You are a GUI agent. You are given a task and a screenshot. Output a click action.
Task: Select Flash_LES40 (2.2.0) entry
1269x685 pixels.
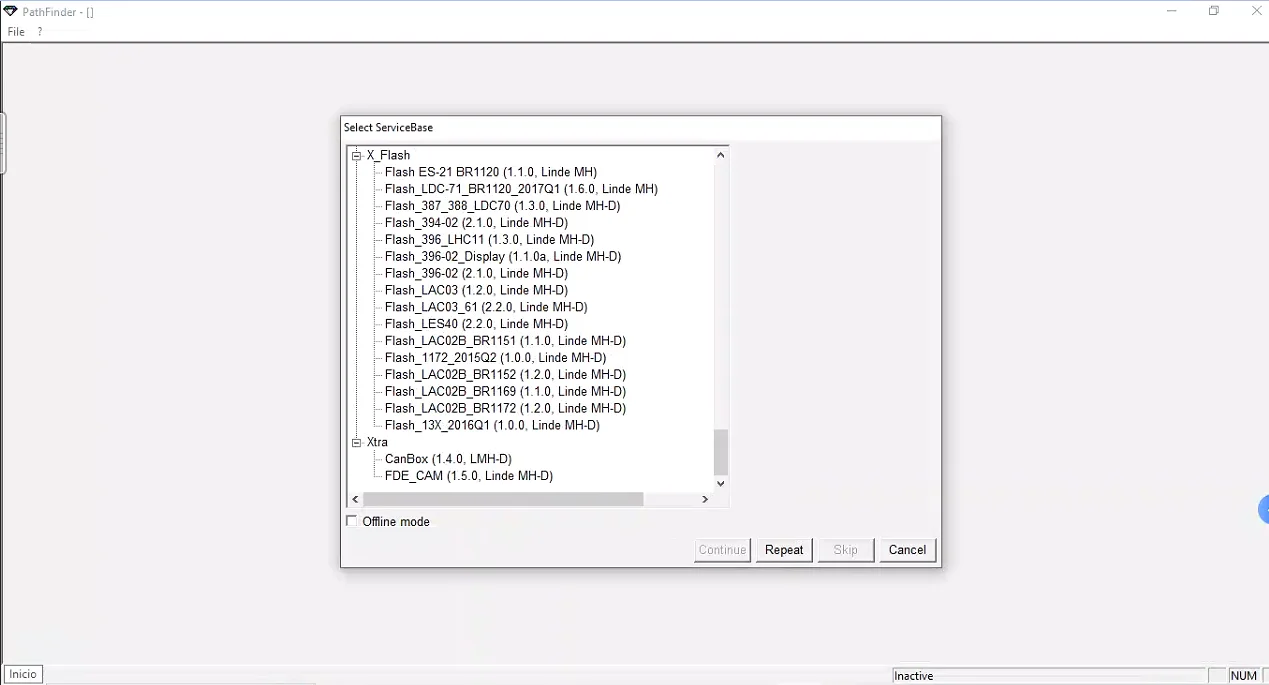476,325
